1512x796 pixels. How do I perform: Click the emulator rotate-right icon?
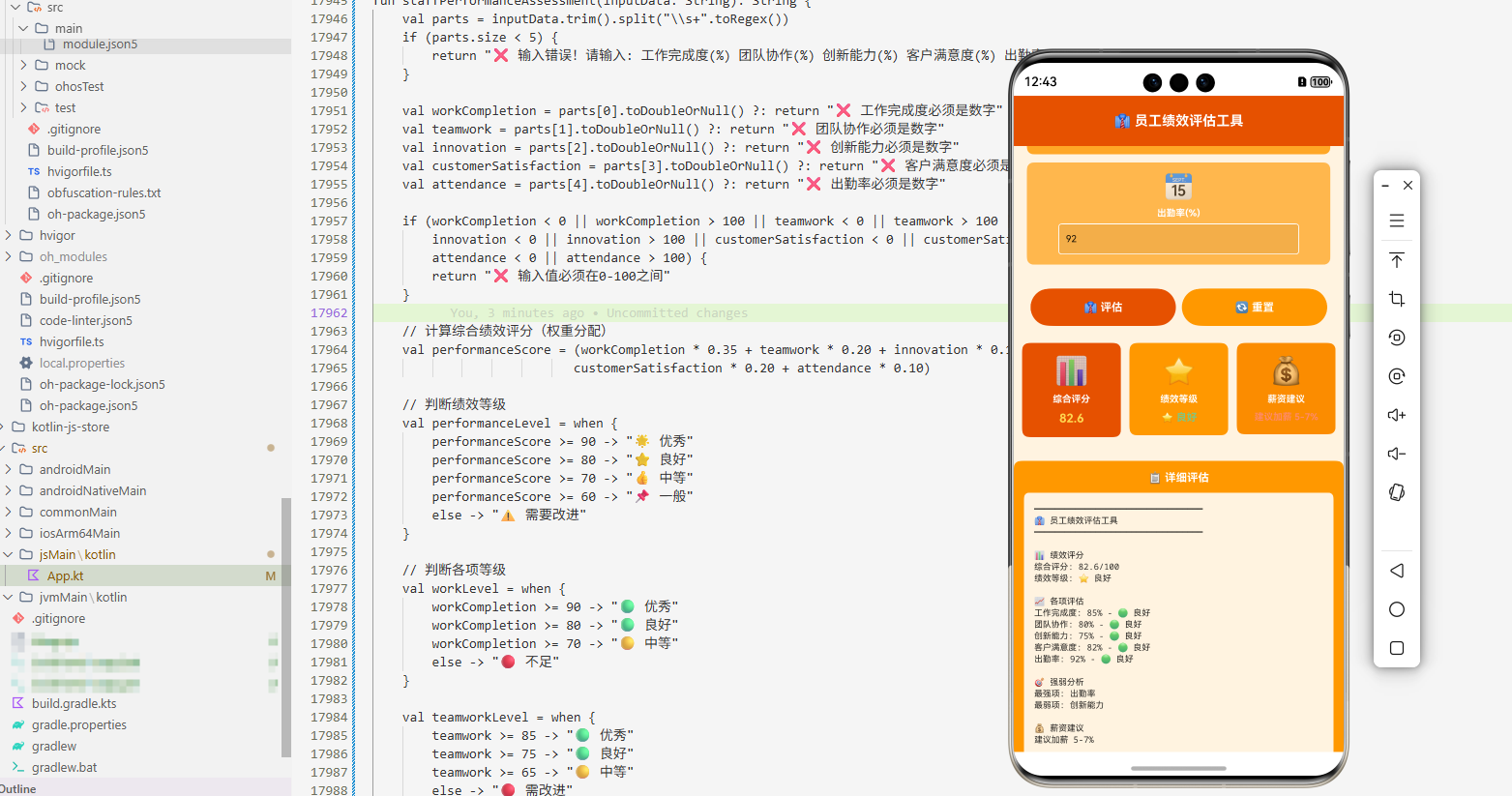click(x=1396, y=376)
